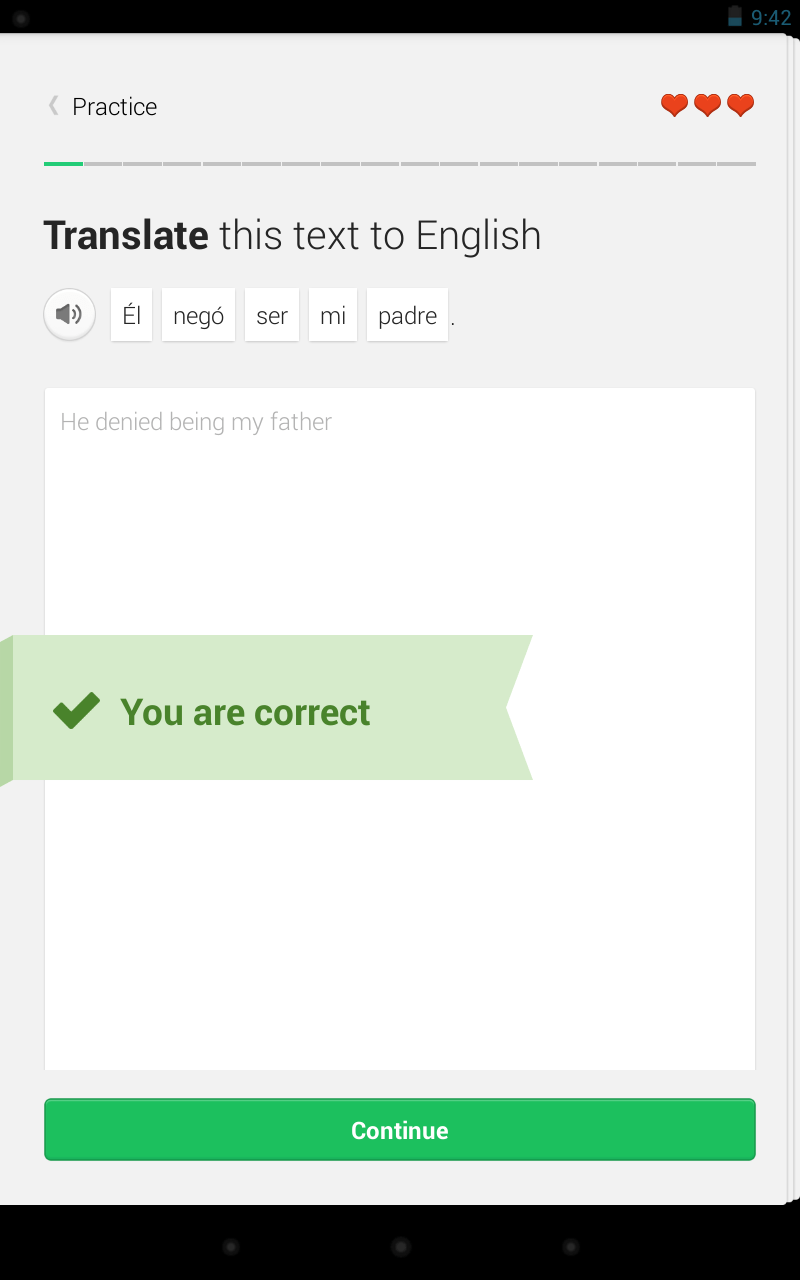
Task: Click the 'You are correct' text
Action: click(245, 711)
